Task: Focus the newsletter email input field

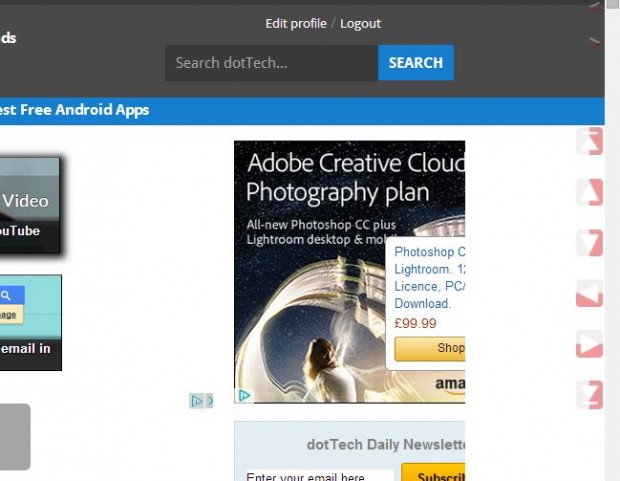Action: tap(319, 476)
